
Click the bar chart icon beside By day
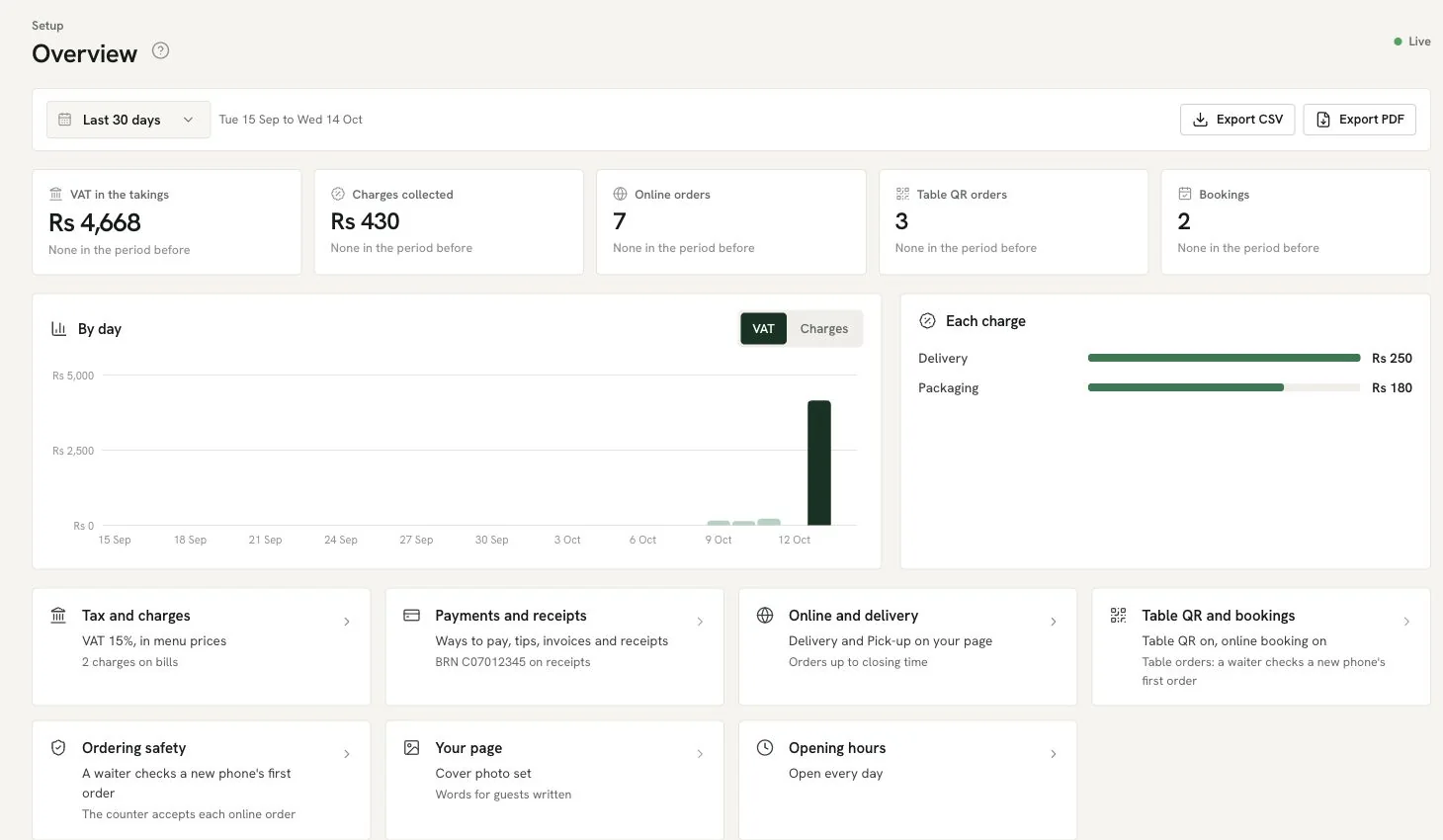coord(59,329)
